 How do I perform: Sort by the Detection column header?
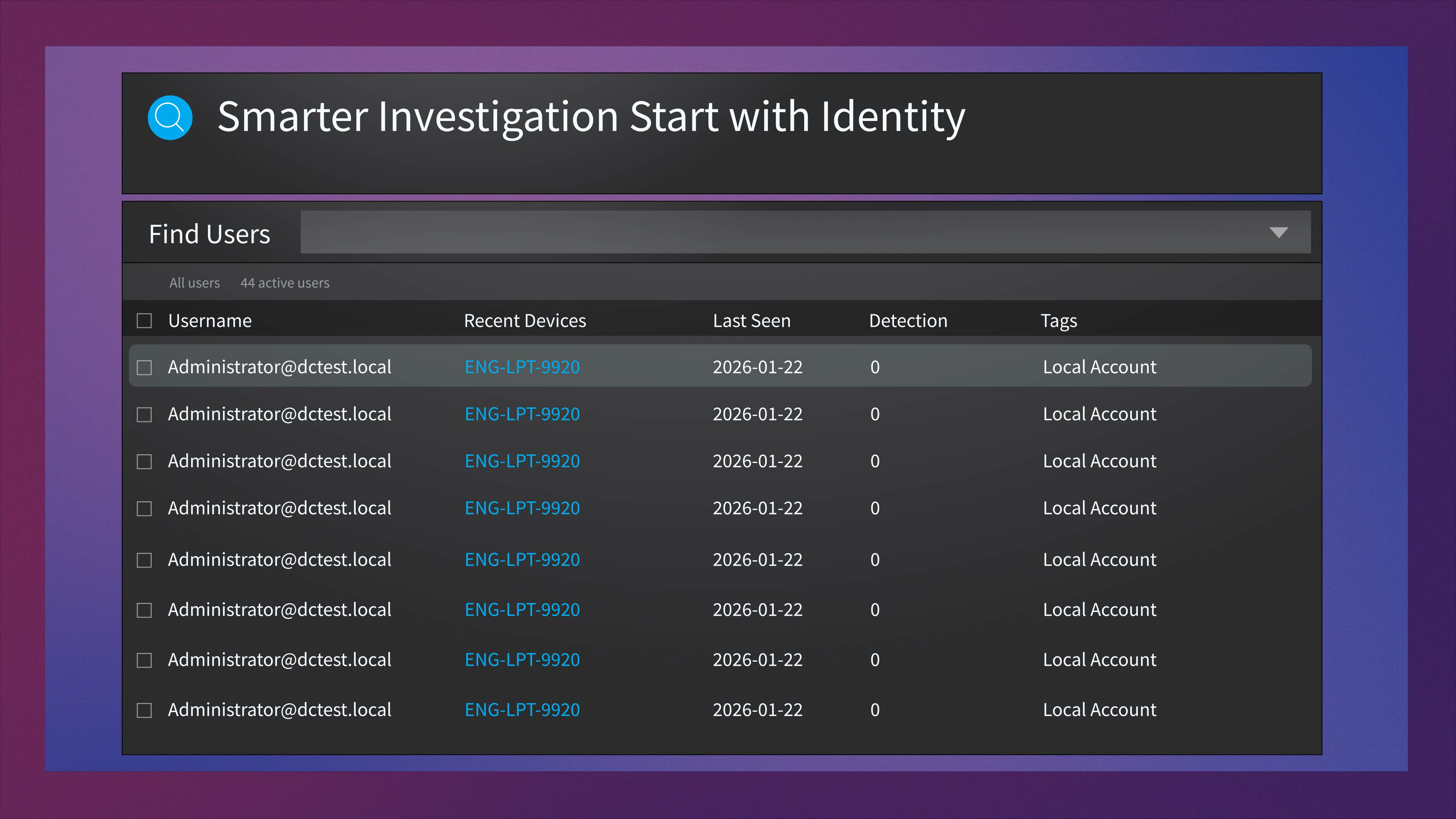(908, 320)
